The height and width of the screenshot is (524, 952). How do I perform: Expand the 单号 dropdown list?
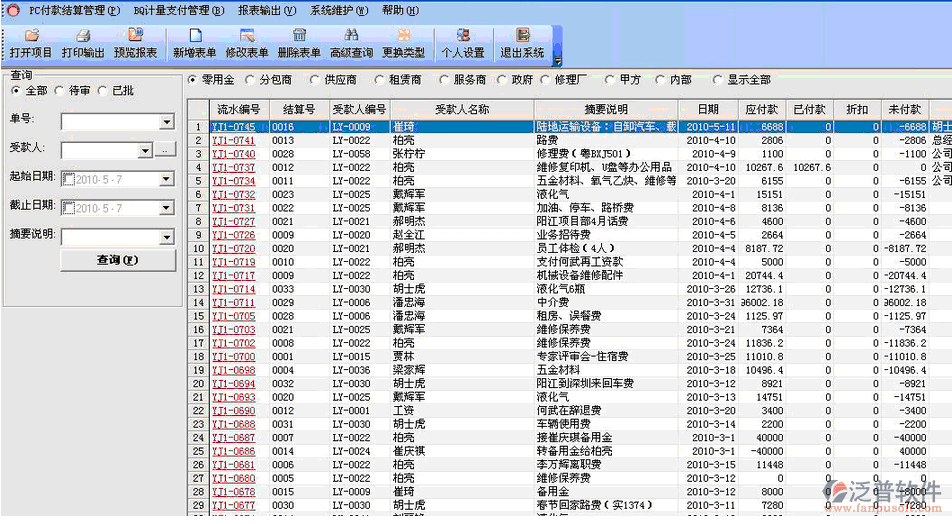point(167,122)
